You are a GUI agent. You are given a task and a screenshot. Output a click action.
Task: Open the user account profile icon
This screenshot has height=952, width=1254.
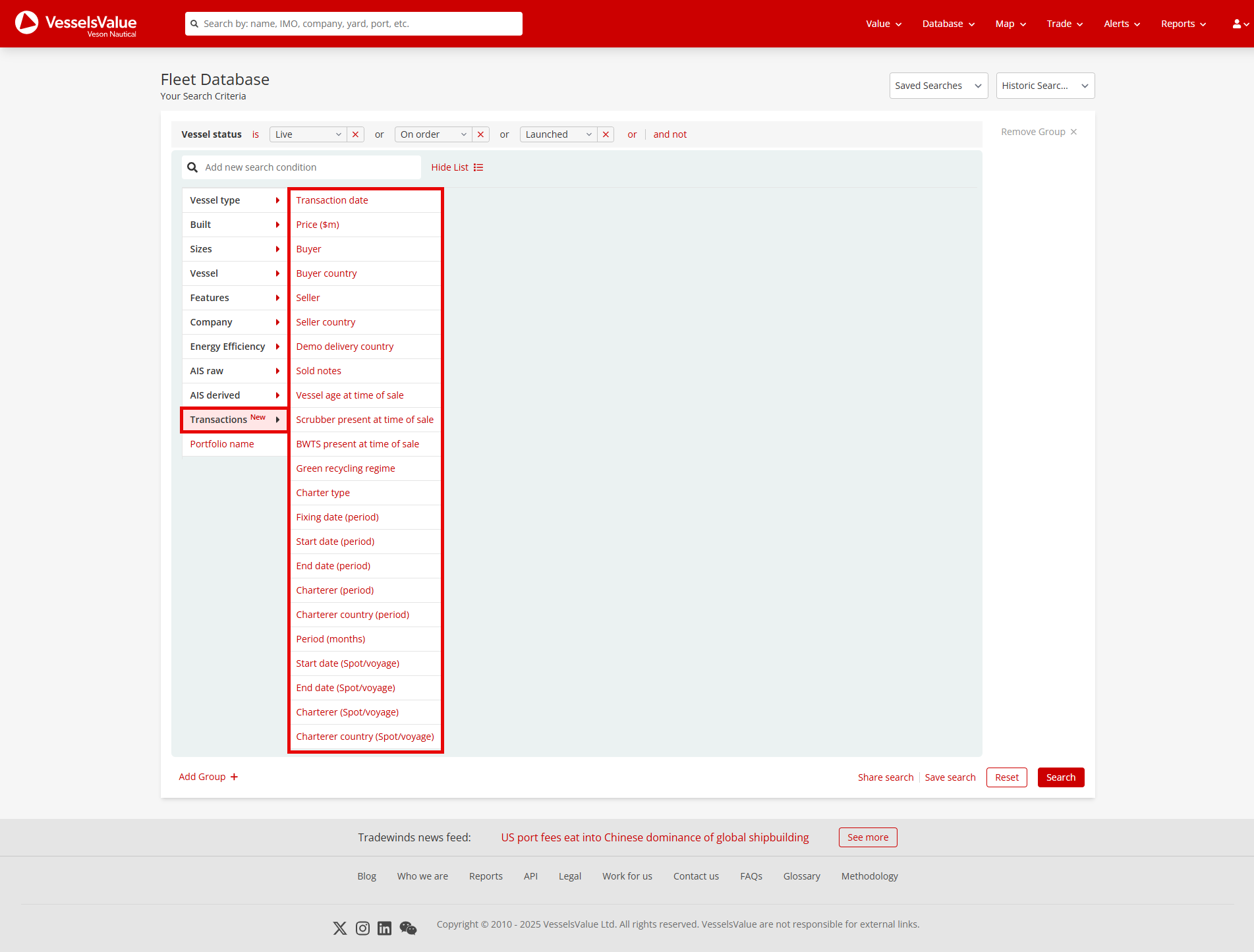[1237, 24]
